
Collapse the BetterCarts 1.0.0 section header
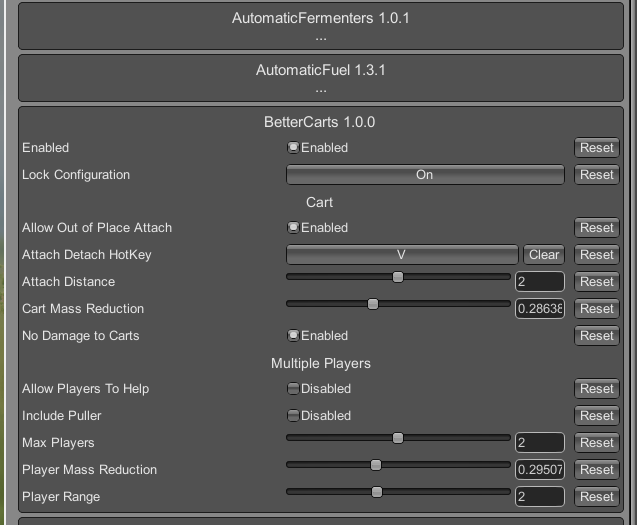pos(319,122)
